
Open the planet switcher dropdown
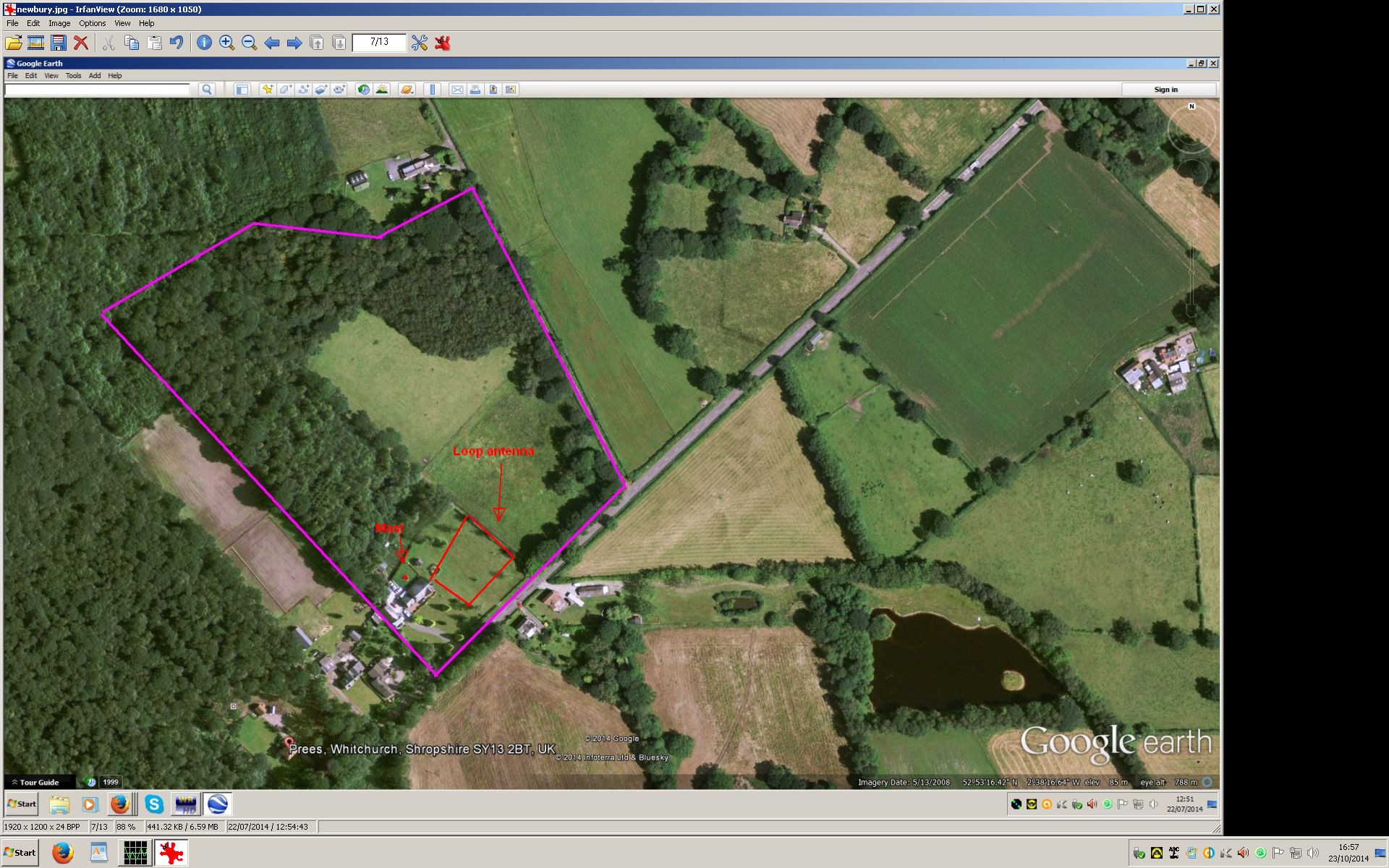(407, 90)
